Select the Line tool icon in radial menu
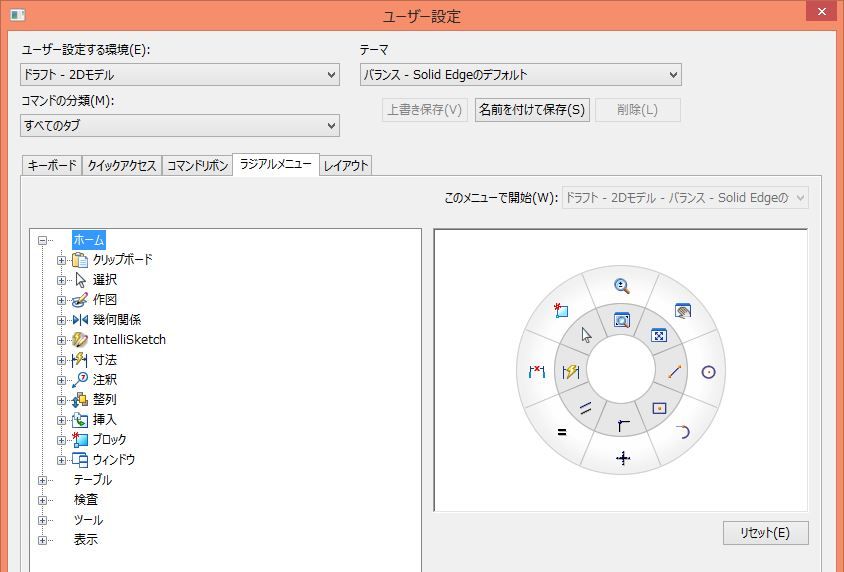The height and width of the screenshot is (572, 844). 674,372
